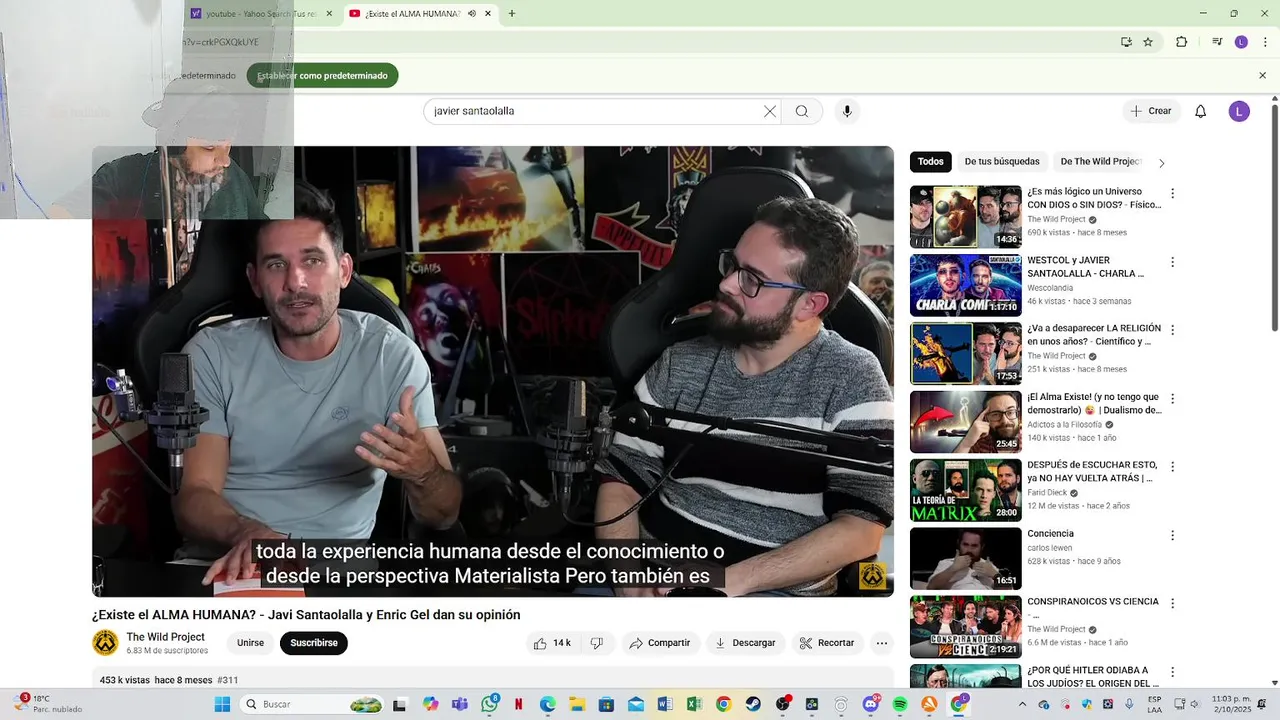The height and width of the screenshot is (720, 1280).
Task: Open Spotify from the taskbar
Action: click(900, 704)
